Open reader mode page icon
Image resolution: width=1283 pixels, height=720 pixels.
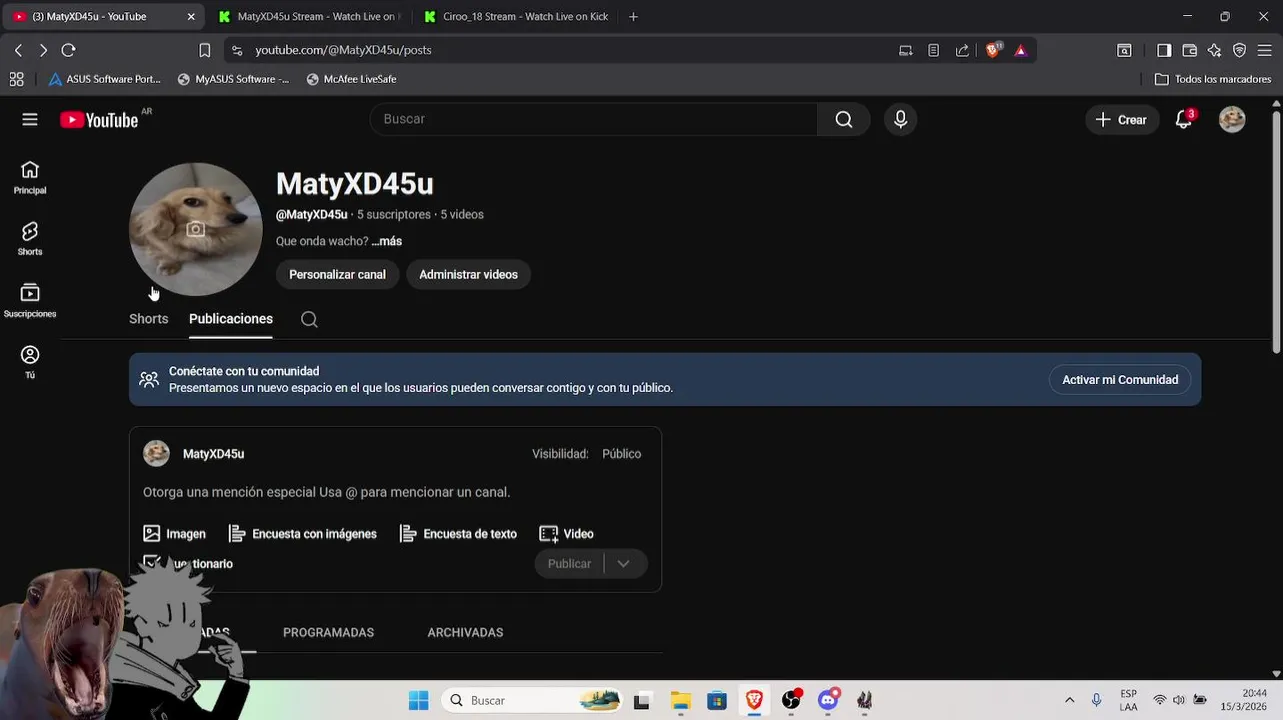[934, 50]
